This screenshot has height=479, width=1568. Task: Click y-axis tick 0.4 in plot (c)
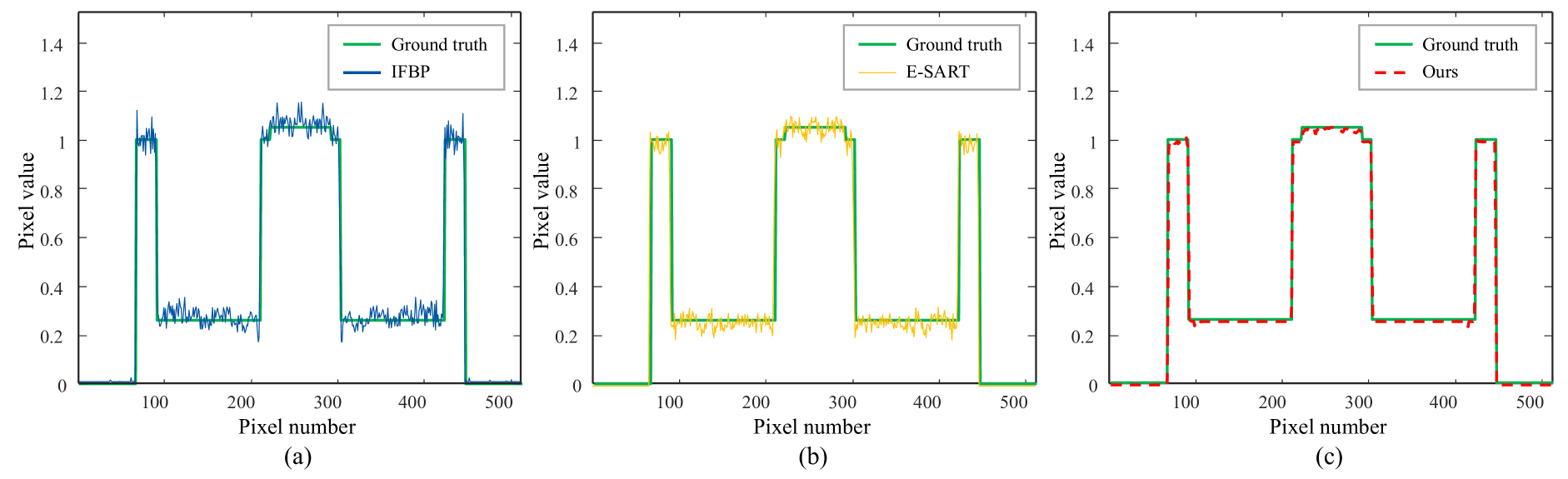click(x=1082, y=288)
